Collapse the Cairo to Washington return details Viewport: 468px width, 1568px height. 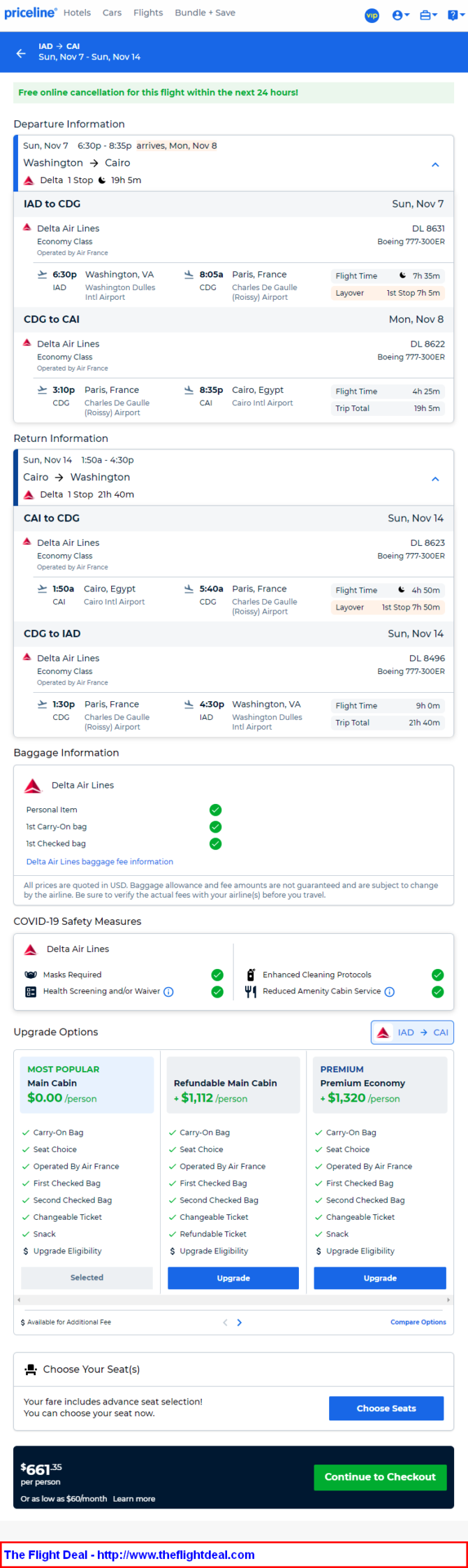(435, 480)
